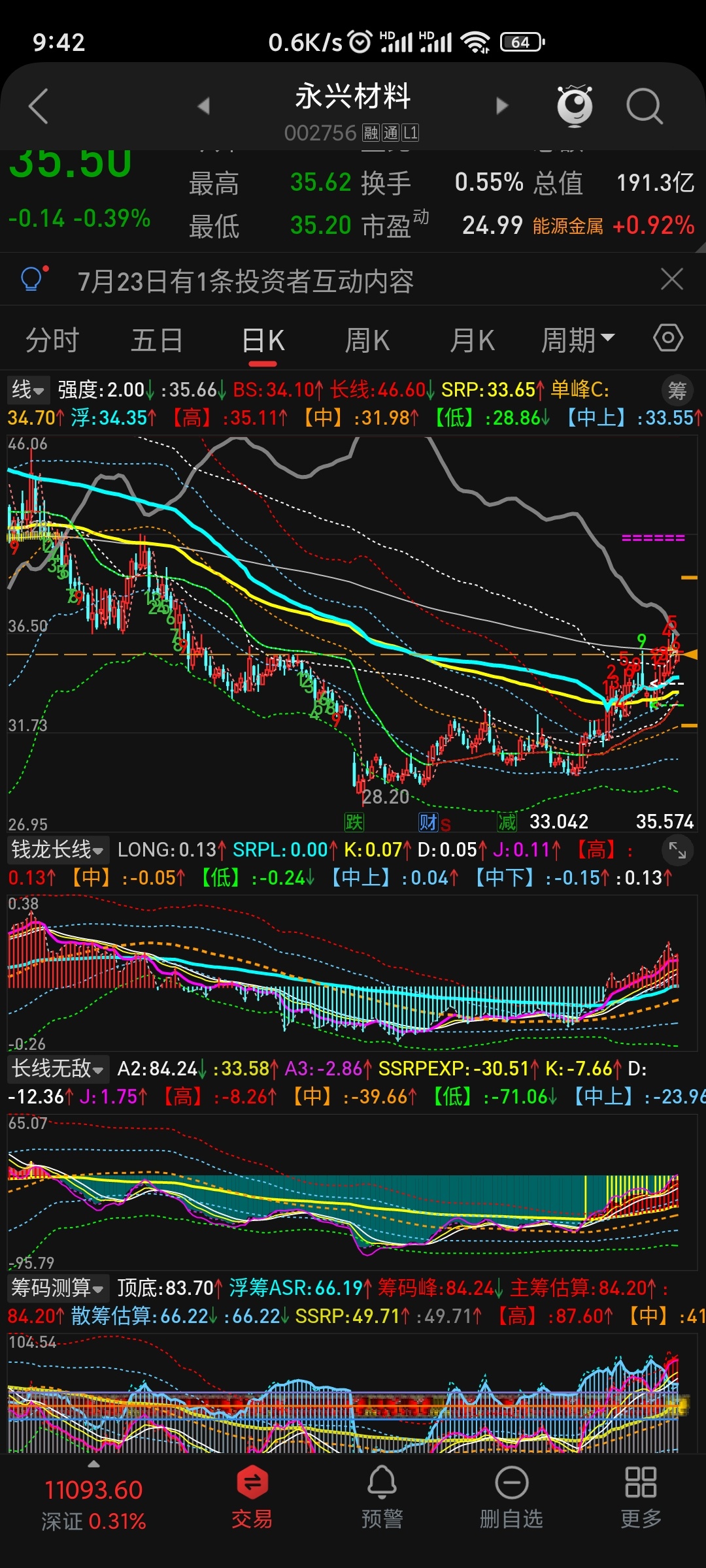
Task: Expand the indicator panel to fullscreen
Action: pyautogui.click(x=677, y=851)
